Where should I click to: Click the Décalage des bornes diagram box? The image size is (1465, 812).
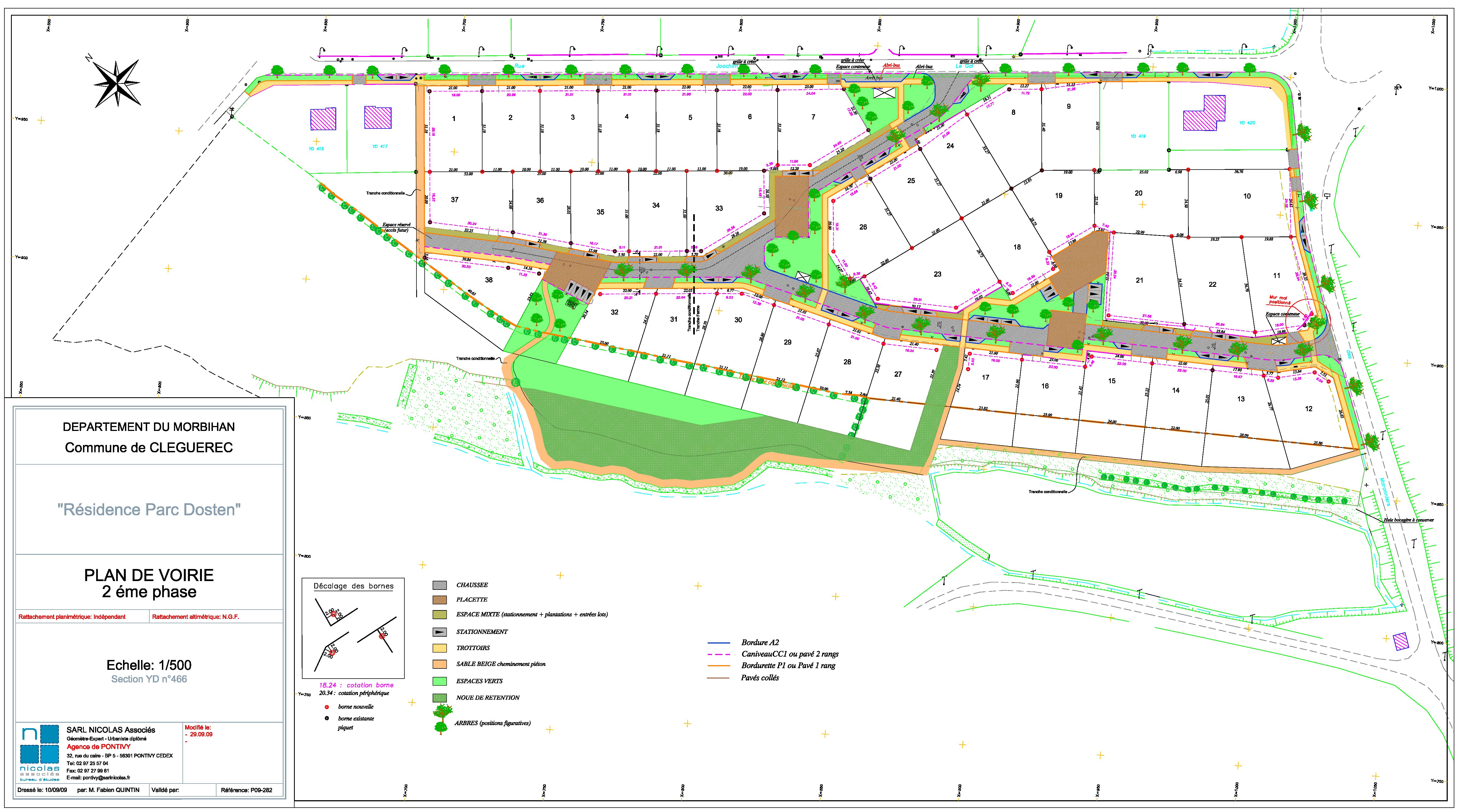[x=353, y=628]
